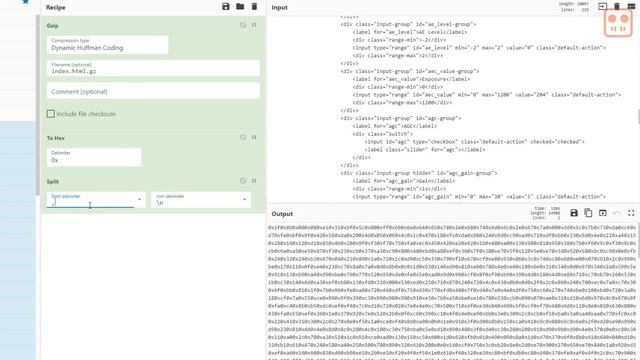Viewport: 640px width, 360px height.
Task: Focus the Split delimiter text field
Action: [x=91, y=200]
